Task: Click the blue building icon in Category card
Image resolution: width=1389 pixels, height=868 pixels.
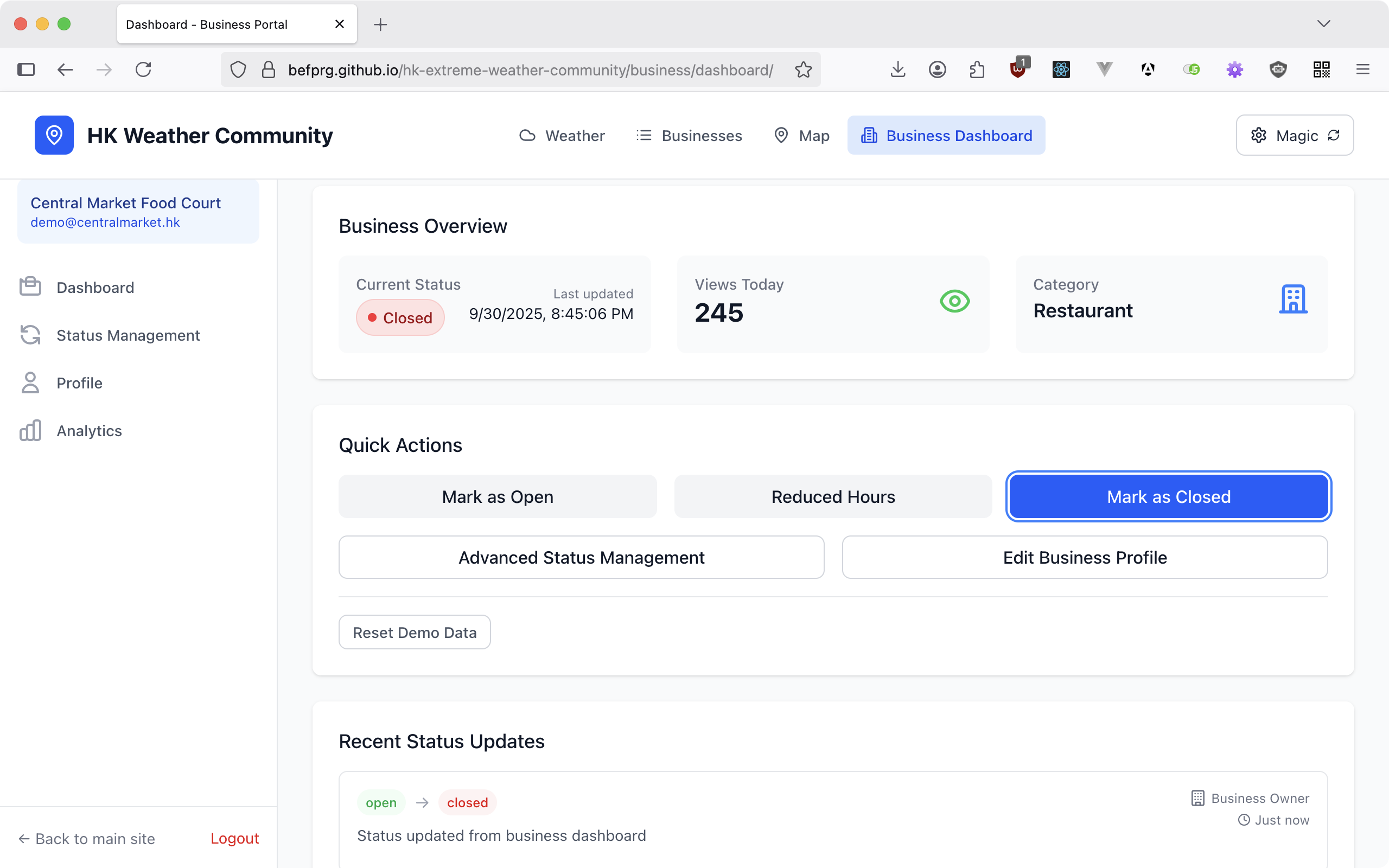Action: click(x=1292, y=299)
